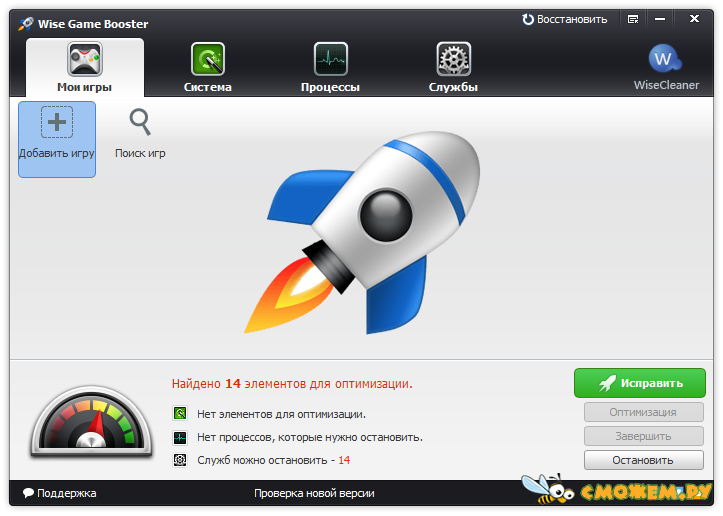Click the Завершить button
723x516 pixels.
point(644,436)
